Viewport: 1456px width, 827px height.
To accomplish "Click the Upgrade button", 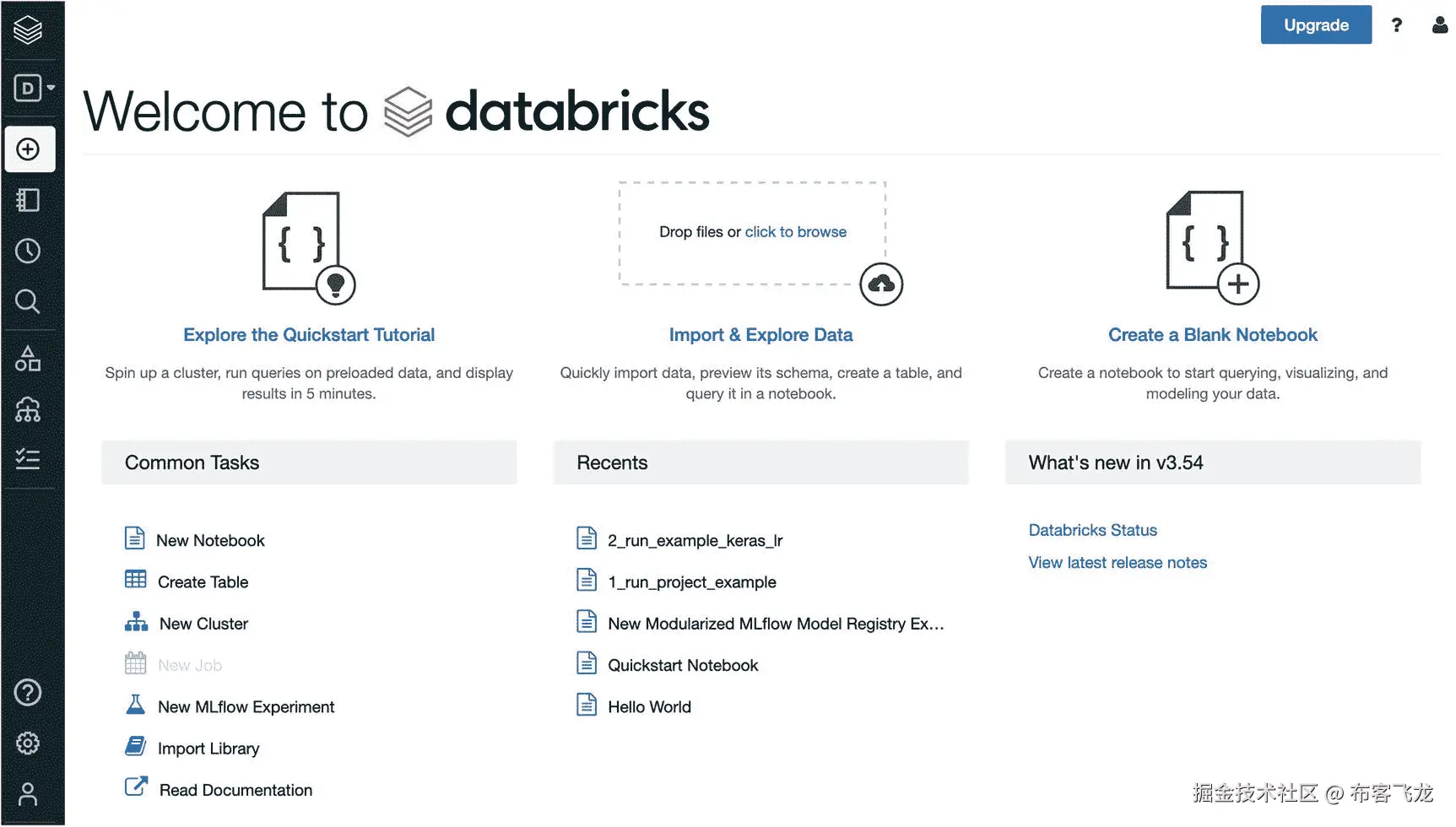I will pos(1316,25).
